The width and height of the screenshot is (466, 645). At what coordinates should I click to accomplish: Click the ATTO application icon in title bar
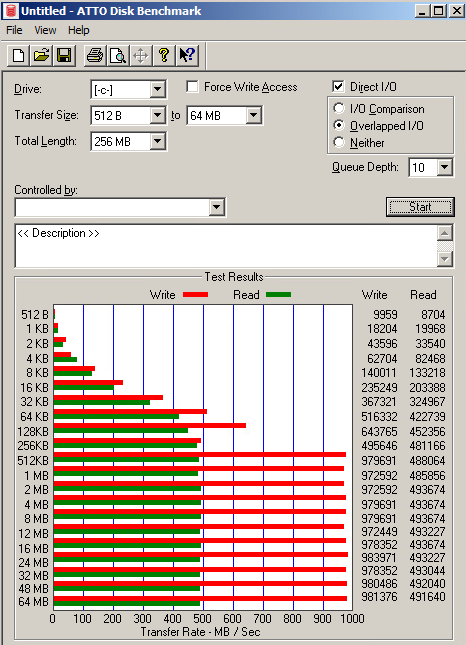click(11, 11)
